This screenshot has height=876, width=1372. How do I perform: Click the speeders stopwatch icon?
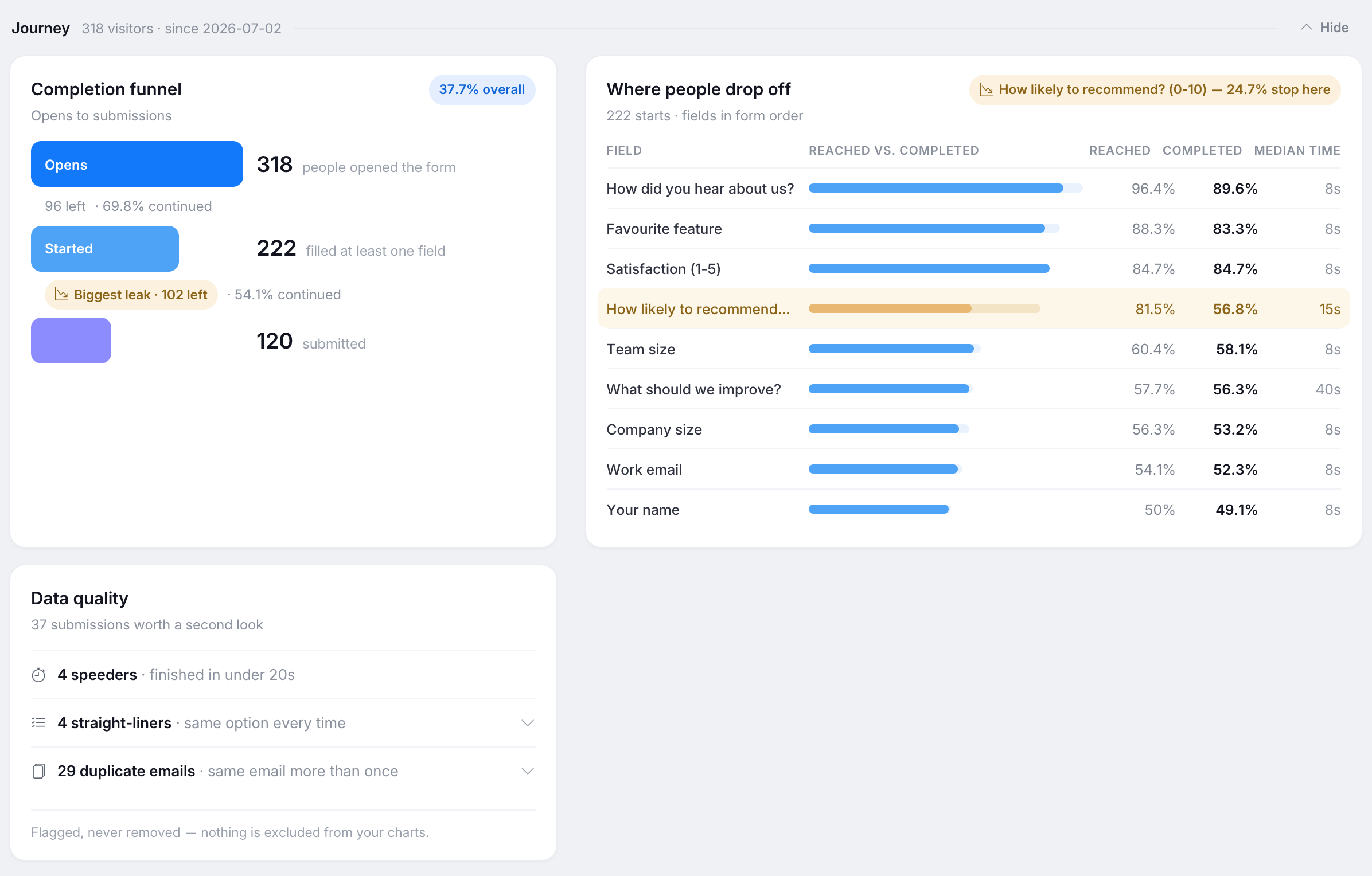[38, 675]
